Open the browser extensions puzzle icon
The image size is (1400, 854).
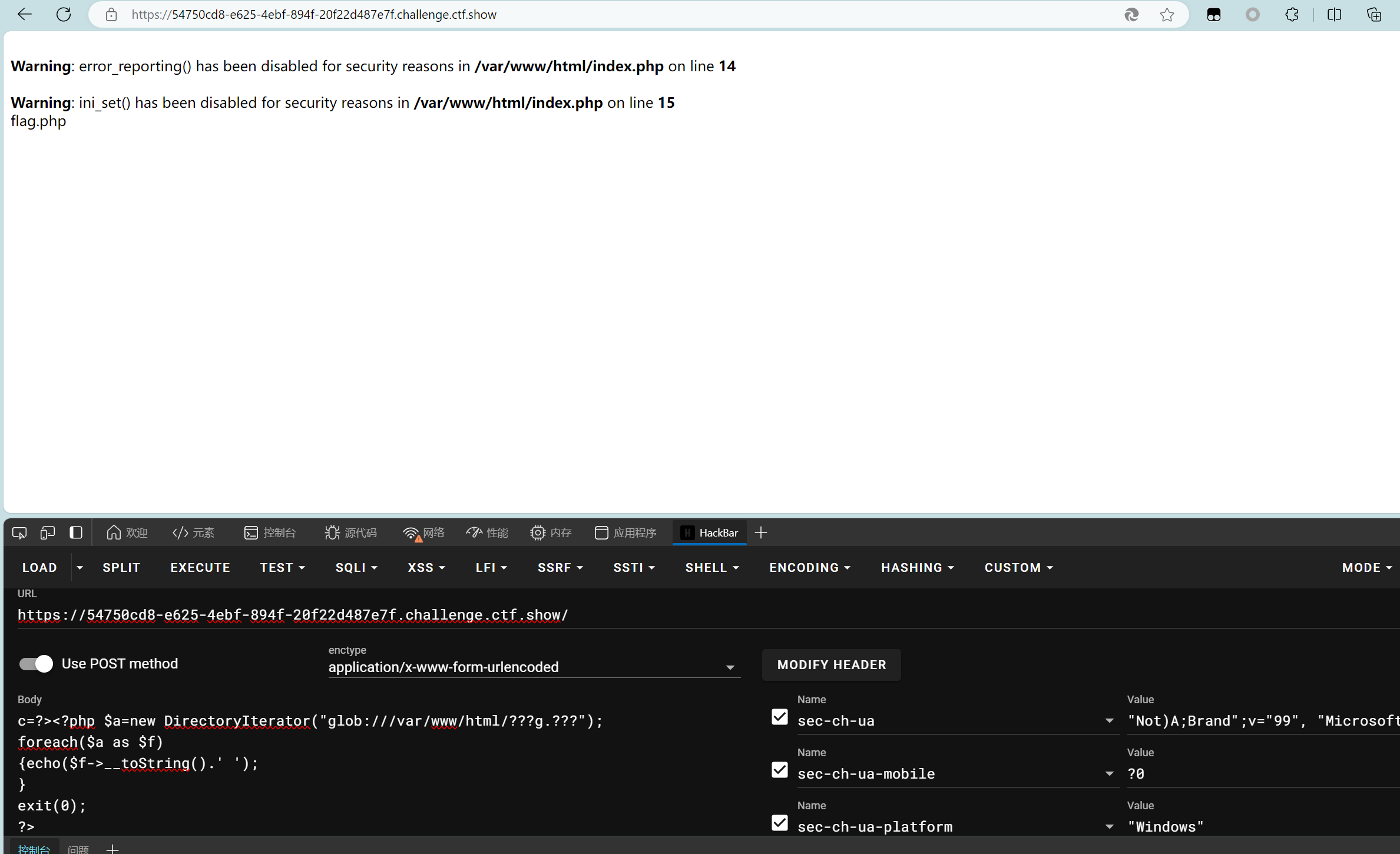tap(1292, 14)
